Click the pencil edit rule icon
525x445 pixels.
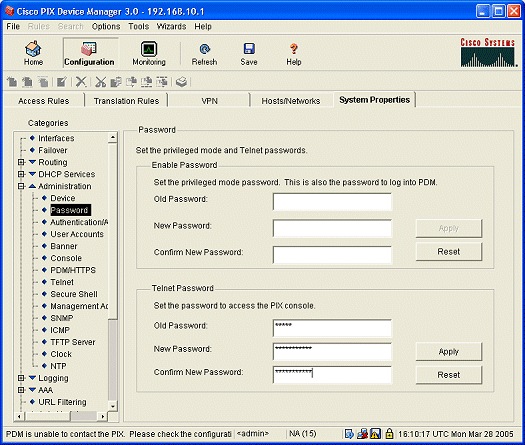point(62,81)
